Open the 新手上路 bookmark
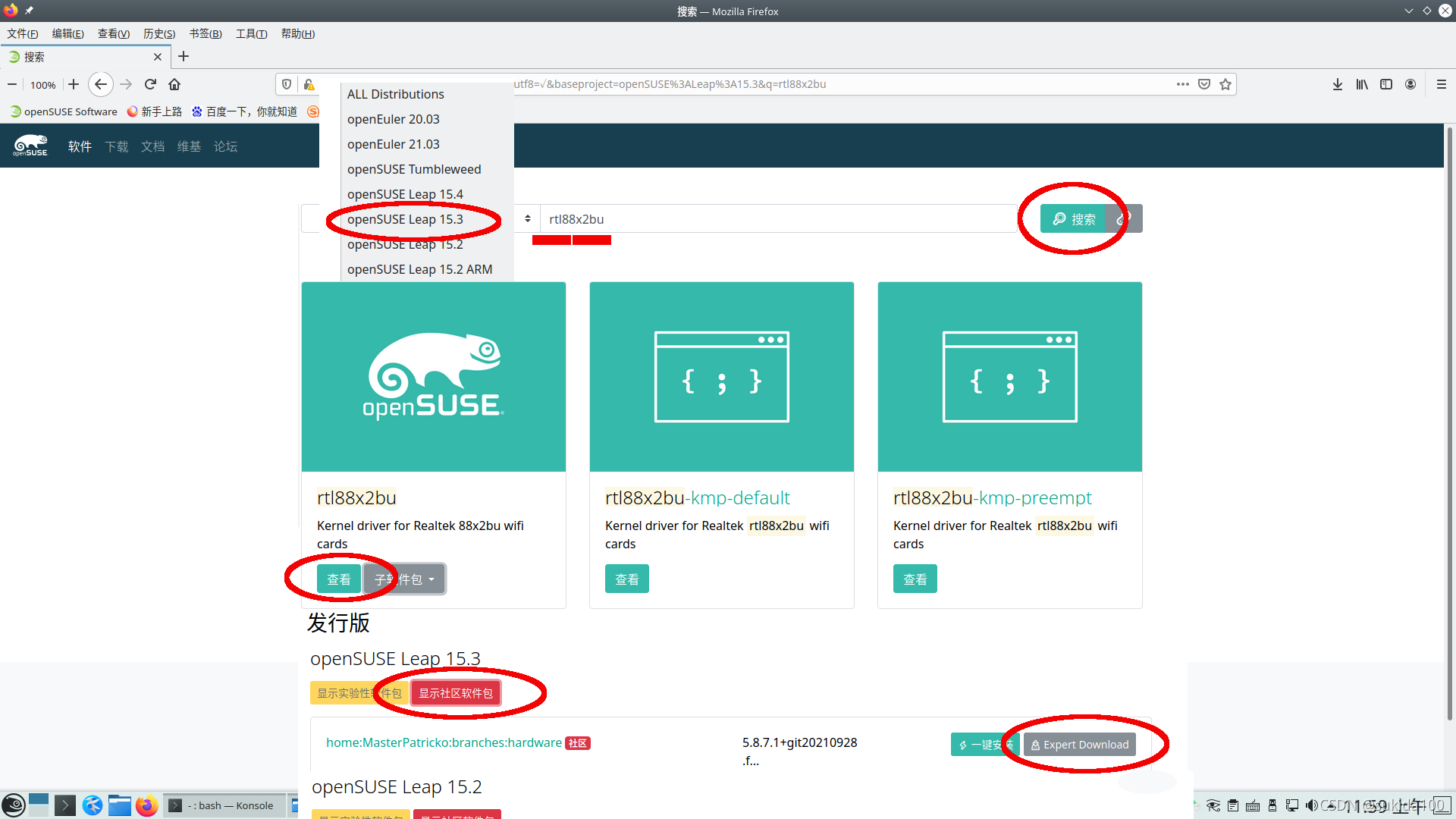 (x=155, y=111)
